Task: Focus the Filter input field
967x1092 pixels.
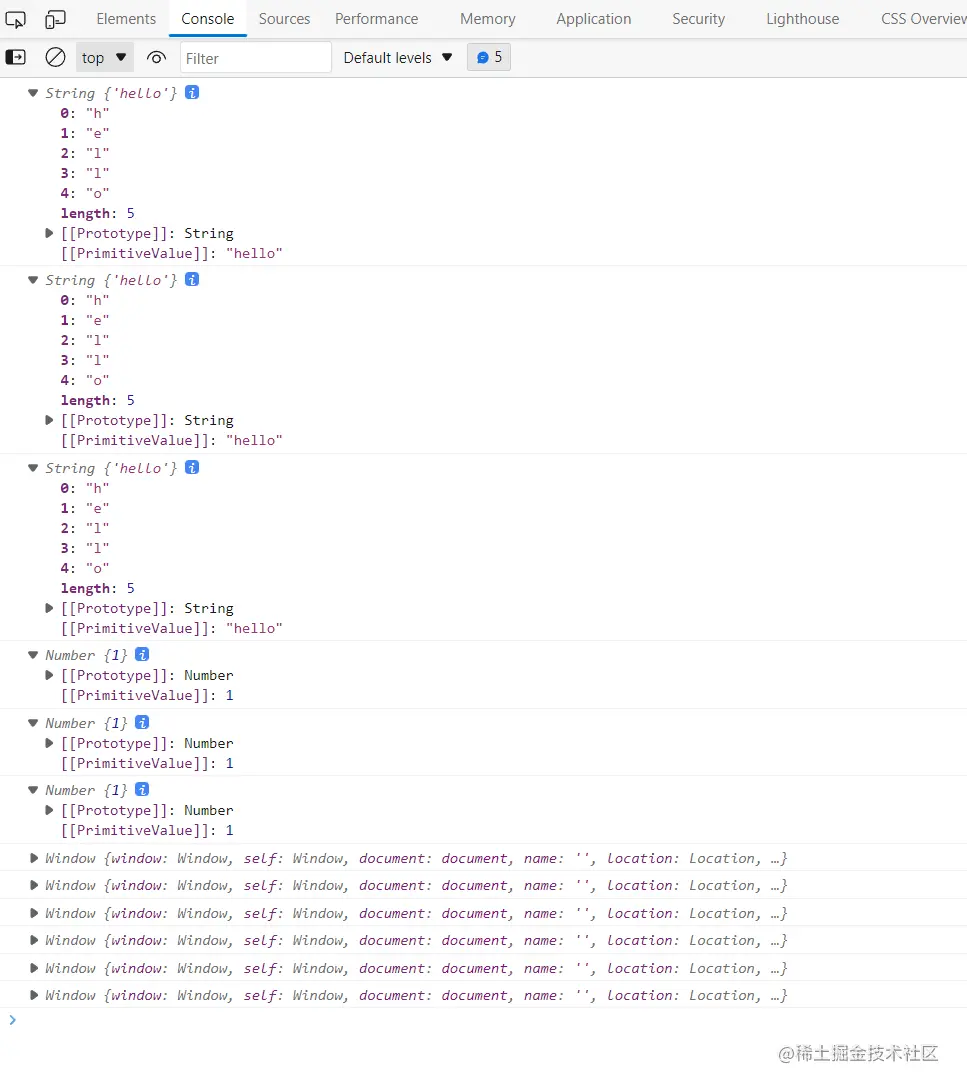Action: tap(255, 58)
